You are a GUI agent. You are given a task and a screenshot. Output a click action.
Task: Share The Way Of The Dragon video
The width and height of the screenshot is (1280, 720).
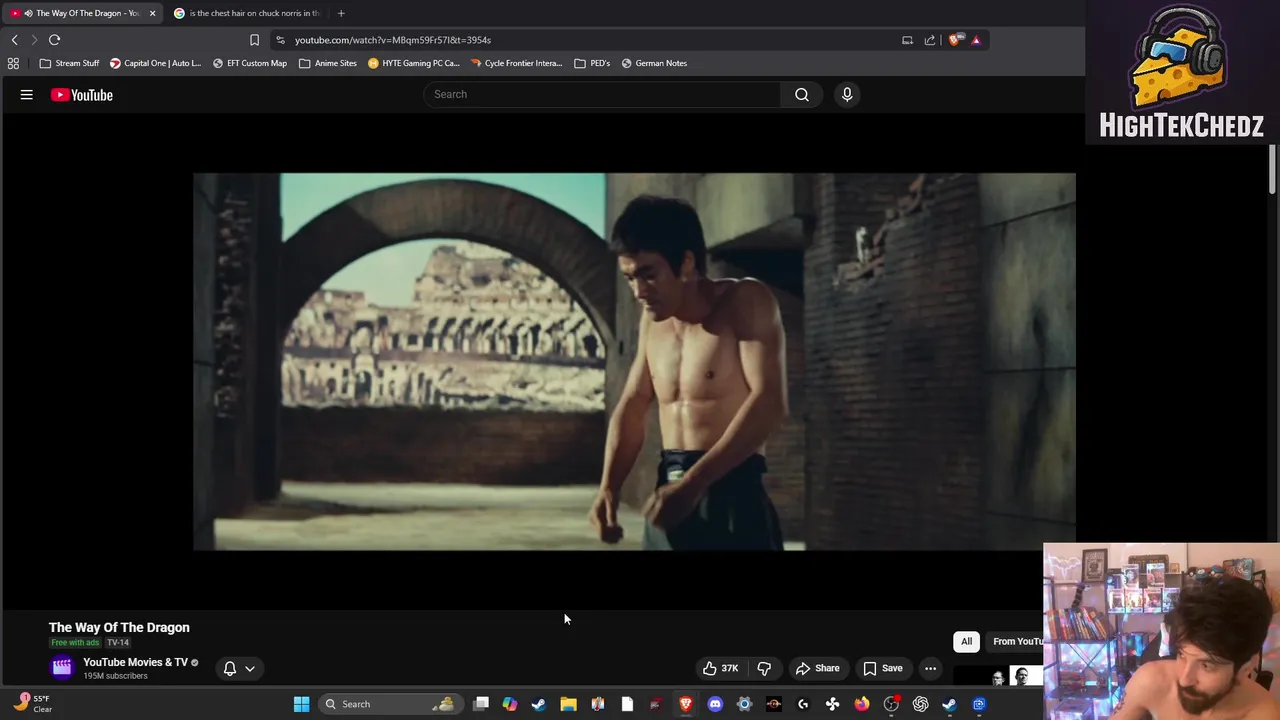tap(817, 668)
